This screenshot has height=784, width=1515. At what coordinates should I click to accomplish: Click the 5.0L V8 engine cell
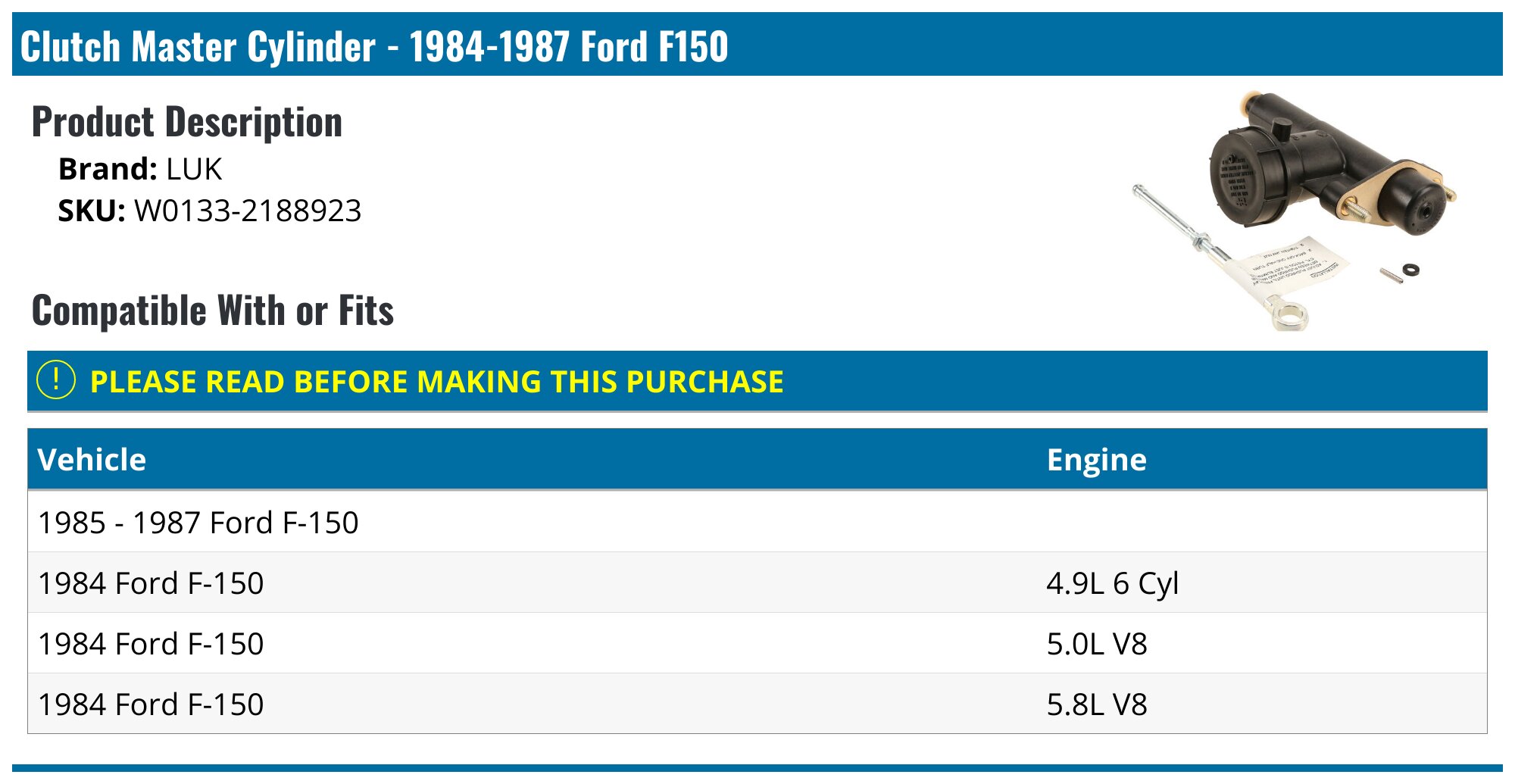(x=1096, y=644)
